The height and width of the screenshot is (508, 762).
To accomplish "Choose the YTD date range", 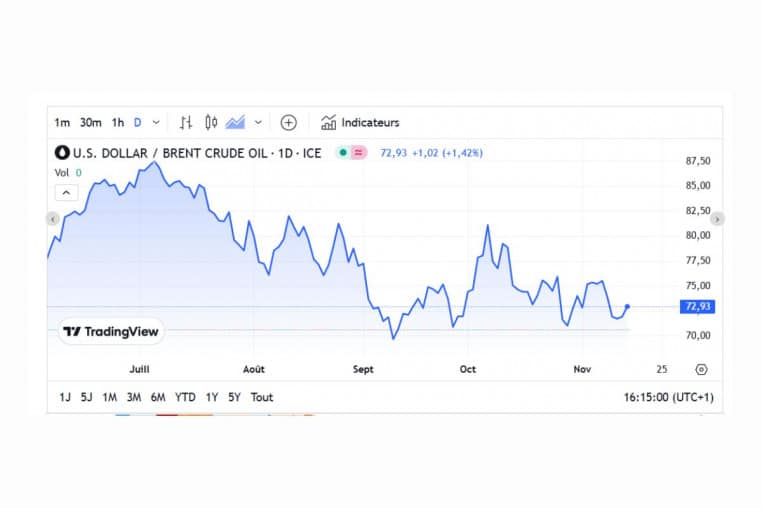I will click(185, 397).
